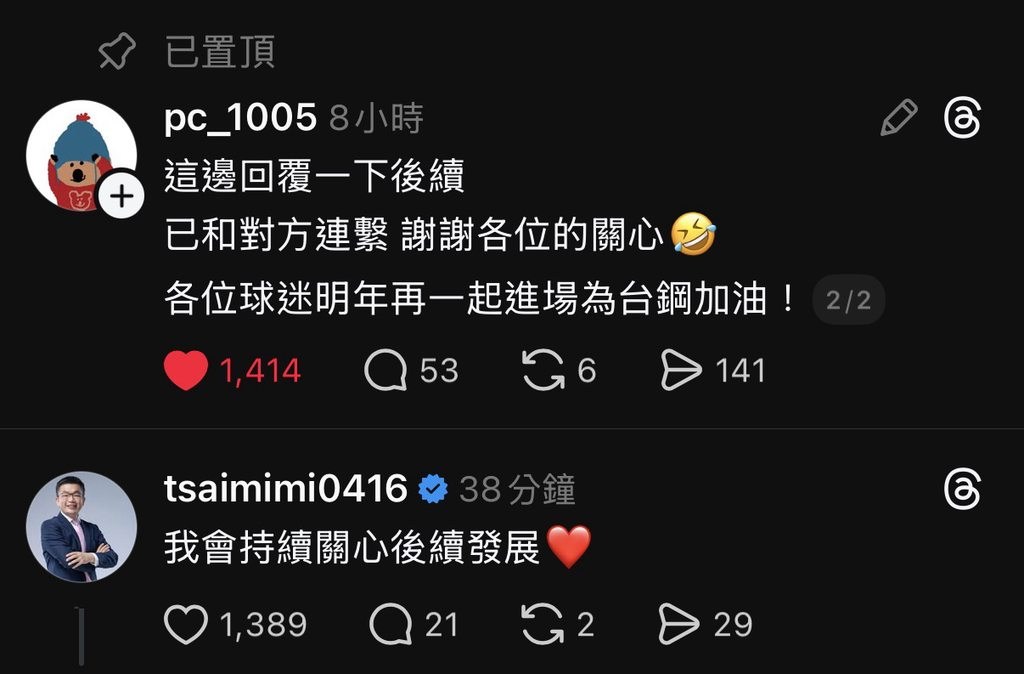Tap the 2/2 thread indicator badge
The image size is (1024, 674).
click(x=848, y=300)
